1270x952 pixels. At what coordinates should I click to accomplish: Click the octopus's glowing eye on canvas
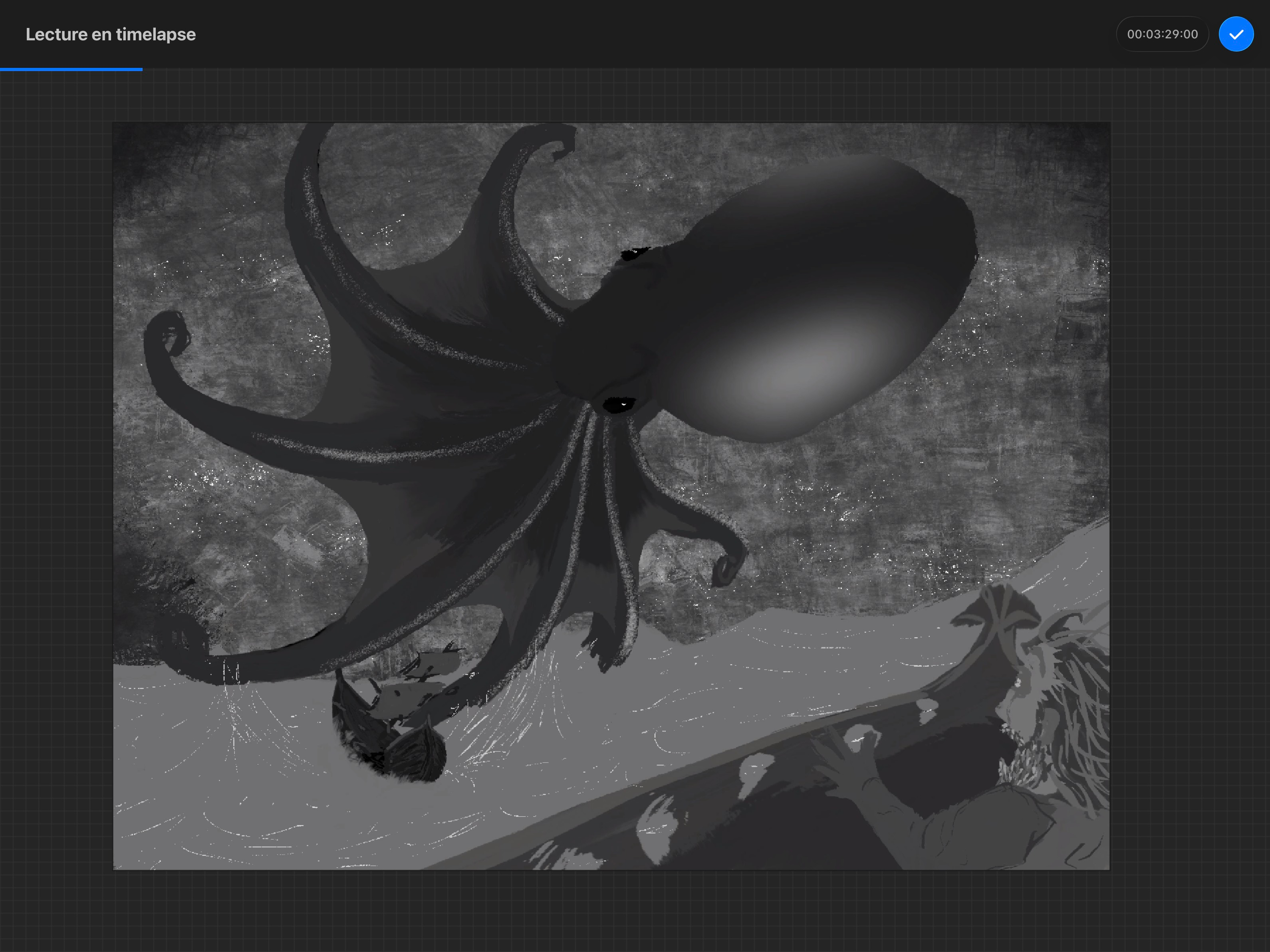click(x=620, y=404)
